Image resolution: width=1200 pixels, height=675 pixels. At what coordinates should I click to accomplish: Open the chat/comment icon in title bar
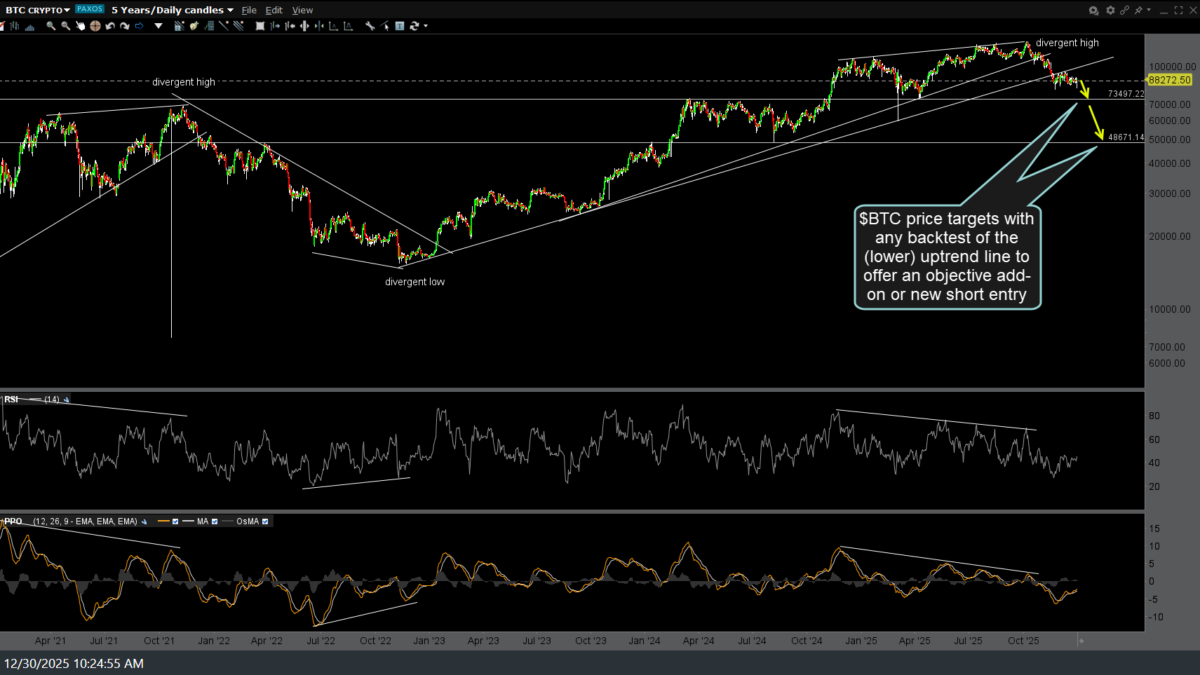coord(1093,10)
